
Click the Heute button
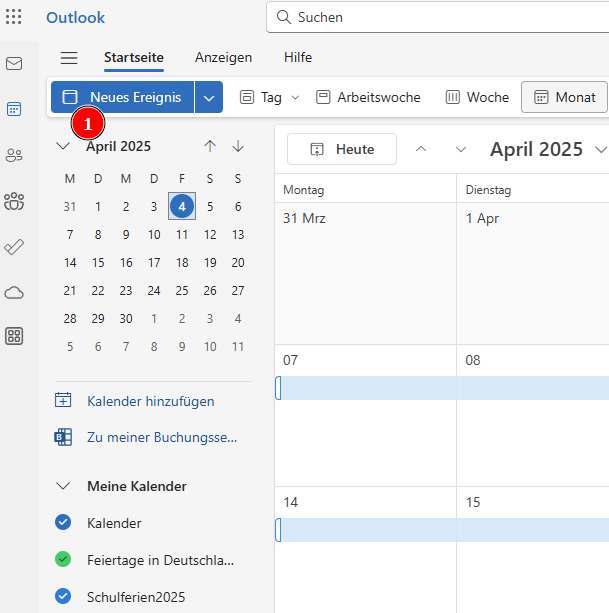[342, 149]
